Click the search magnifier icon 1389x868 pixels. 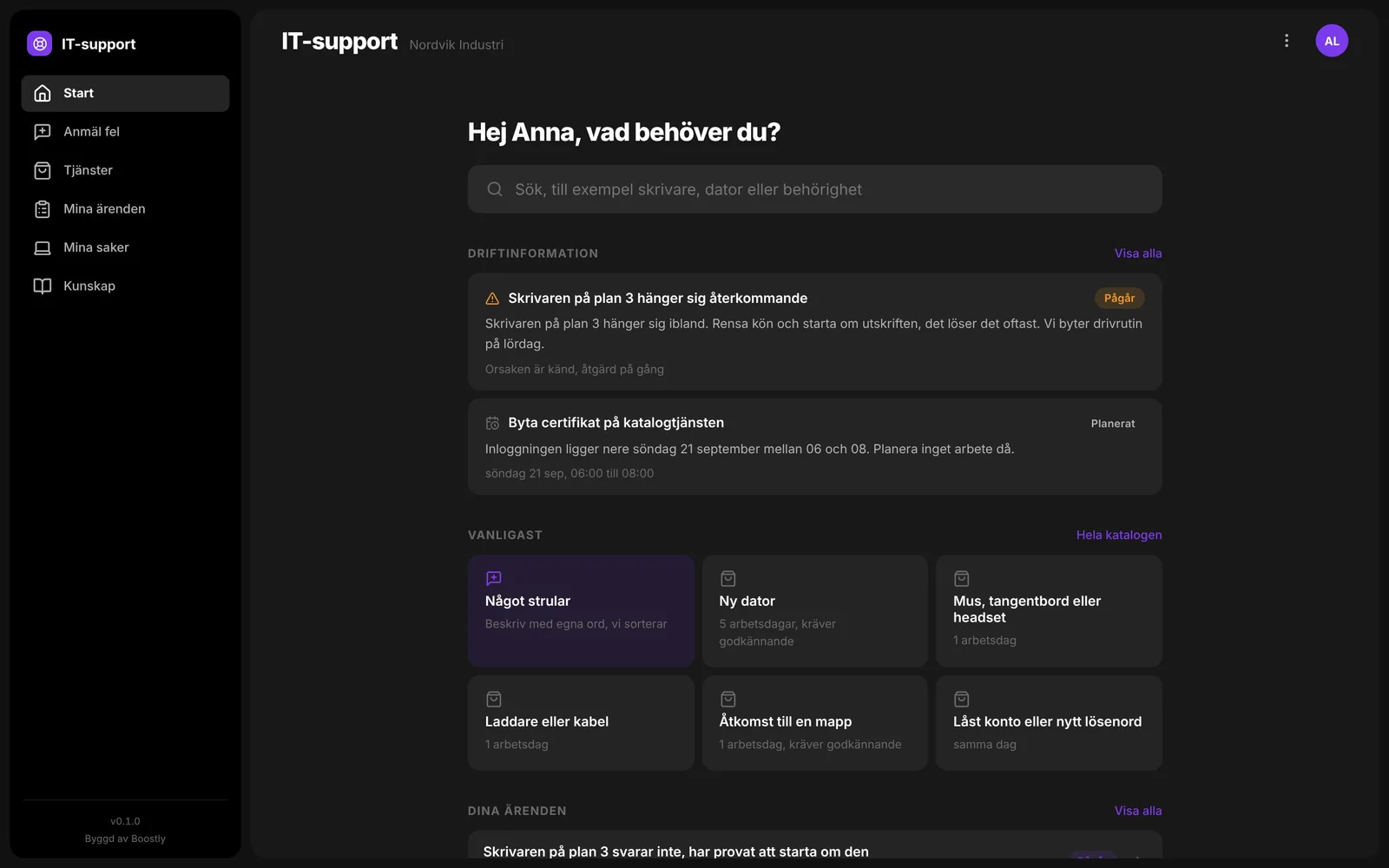point(495,189)
